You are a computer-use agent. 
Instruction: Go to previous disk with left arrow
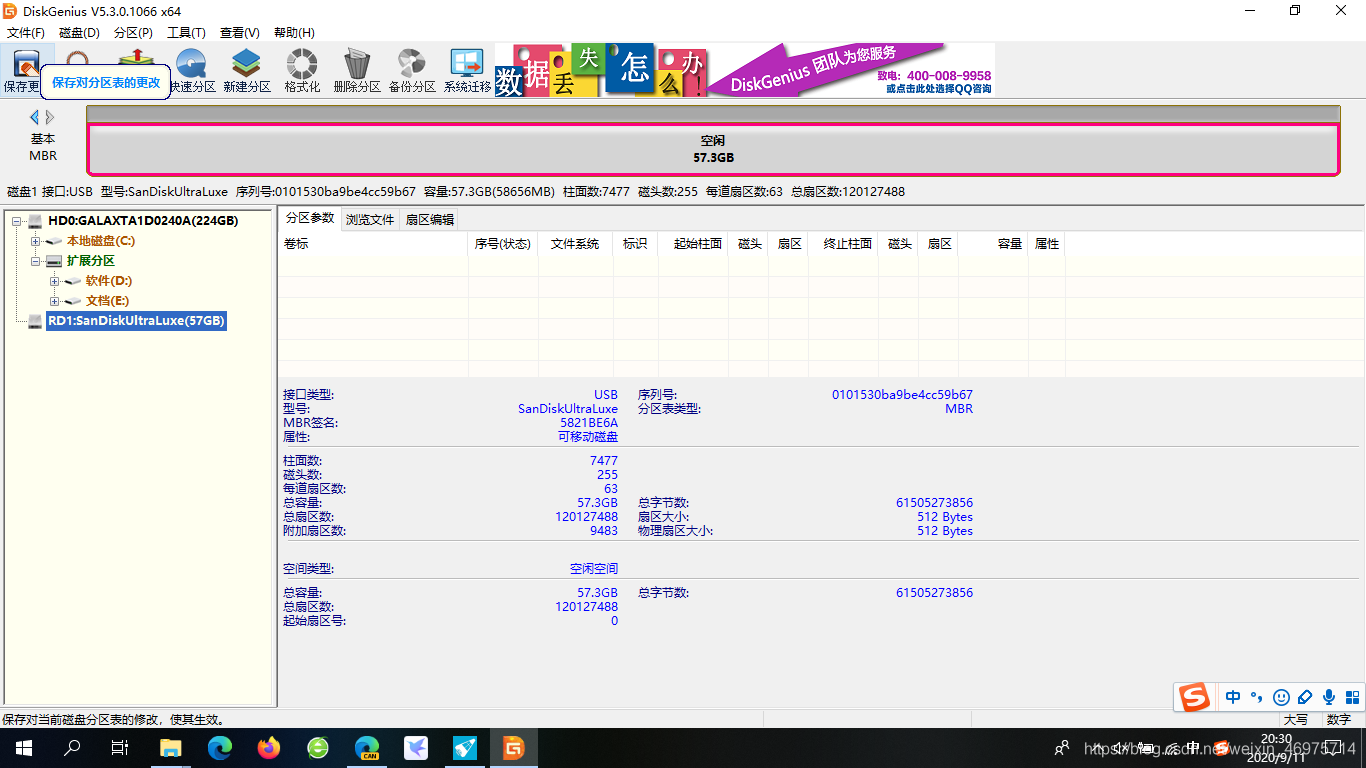34,118
